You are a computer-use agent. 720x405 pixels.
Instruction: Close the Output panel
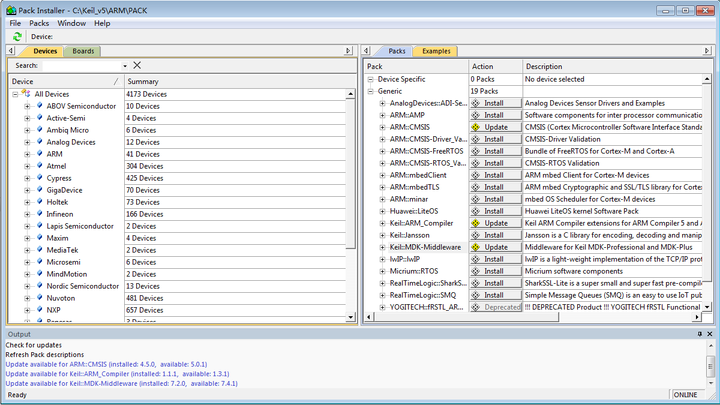coord(709,334)
